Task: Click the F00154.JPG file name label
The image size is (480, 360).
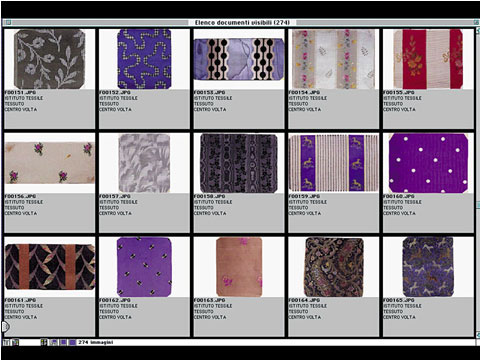Action: coord(304,92)
